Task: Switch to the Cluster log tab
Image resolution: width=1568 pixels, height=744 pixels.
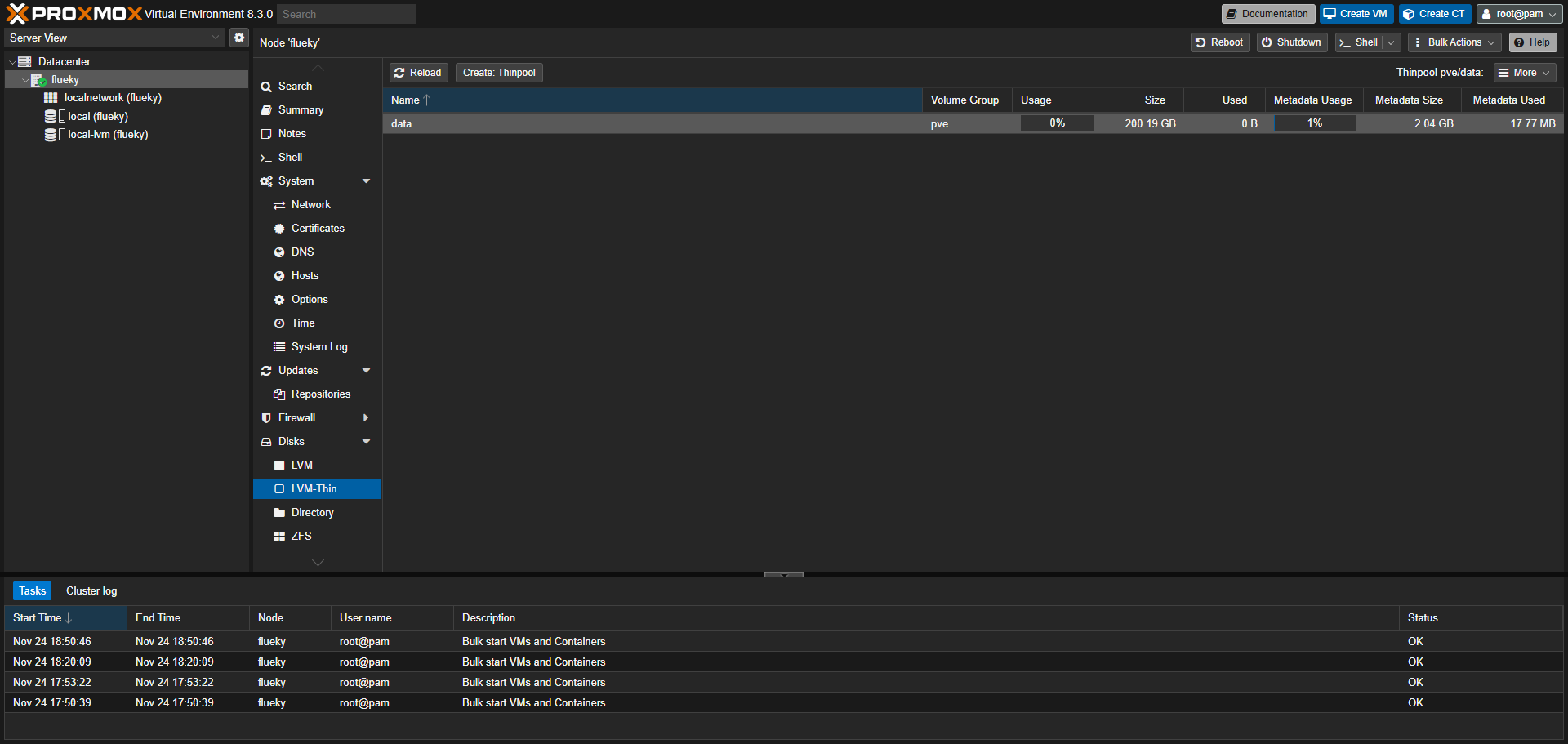Action: [91, 591]
